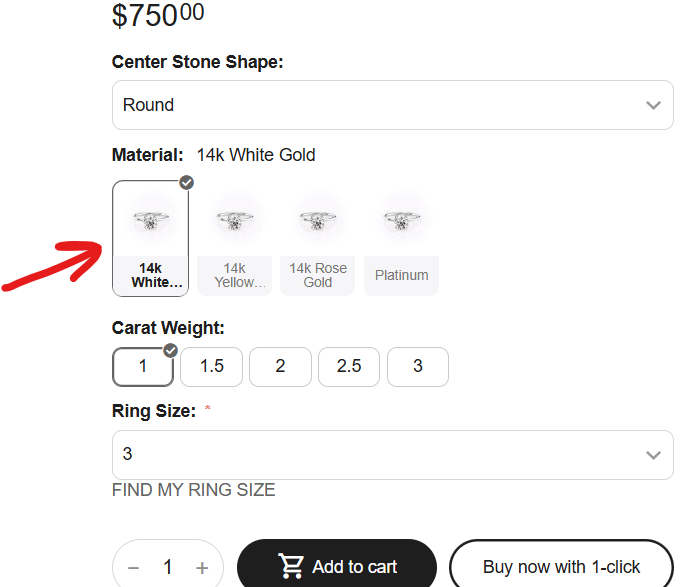Choose 2 carat weight
This screenshot has height=587, width=687.
280,366
